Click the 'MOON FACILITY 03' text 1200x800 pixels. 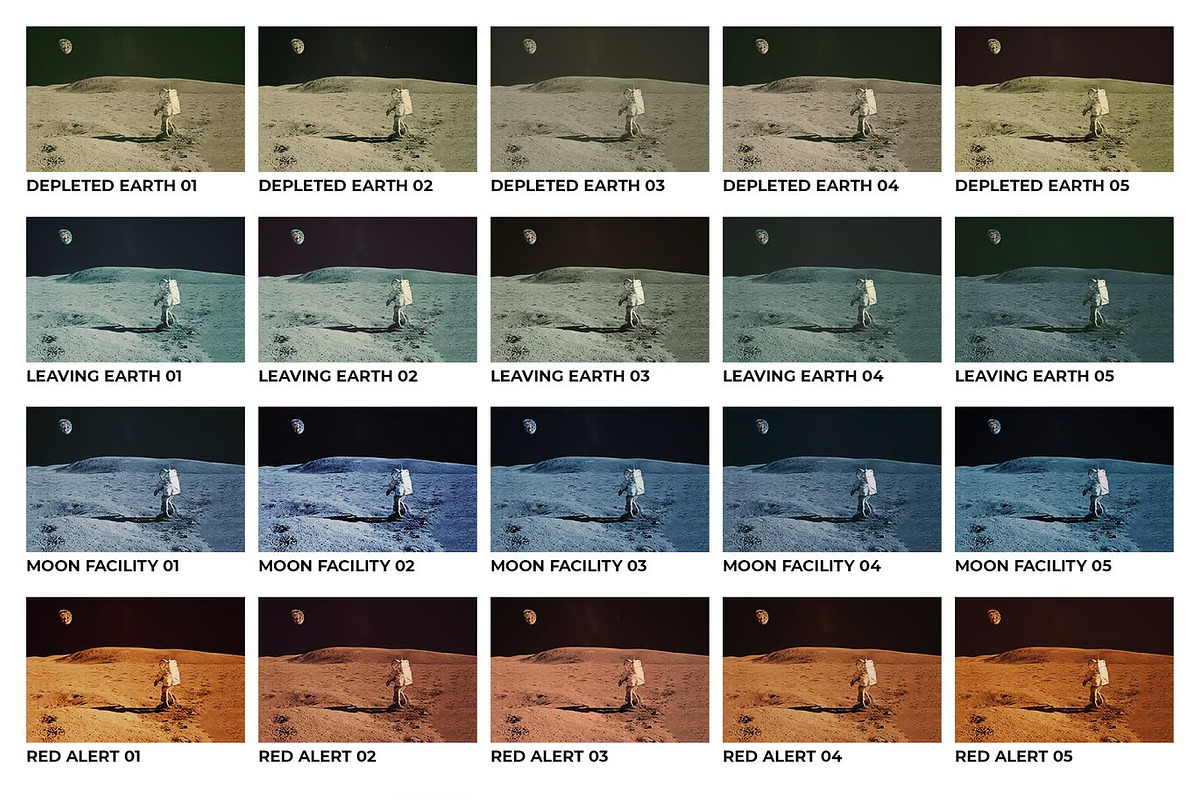point(569,566)
